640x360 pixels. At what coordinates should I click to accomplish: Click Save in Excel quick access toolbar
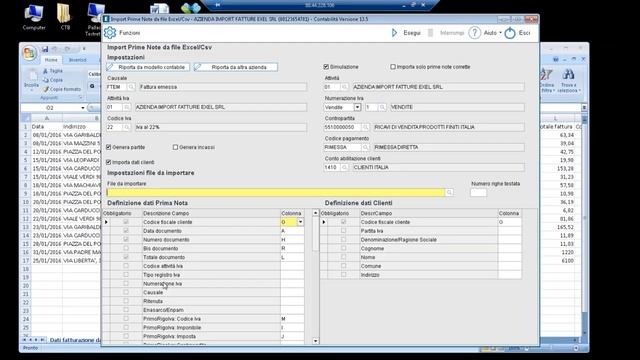tap(45, 49)
